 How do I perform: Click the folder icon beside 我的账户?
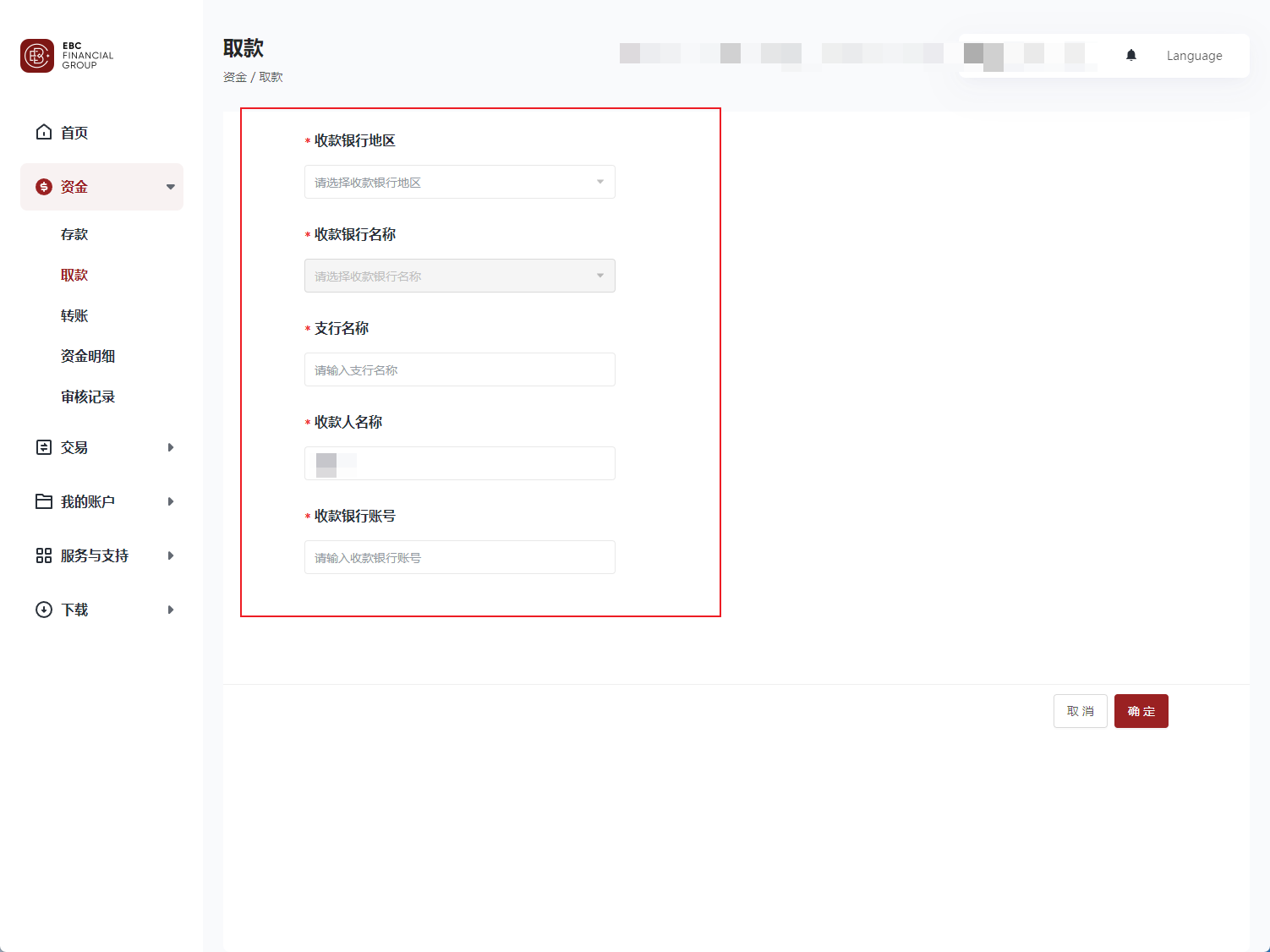pyautogui.click(x=44, y=501)
